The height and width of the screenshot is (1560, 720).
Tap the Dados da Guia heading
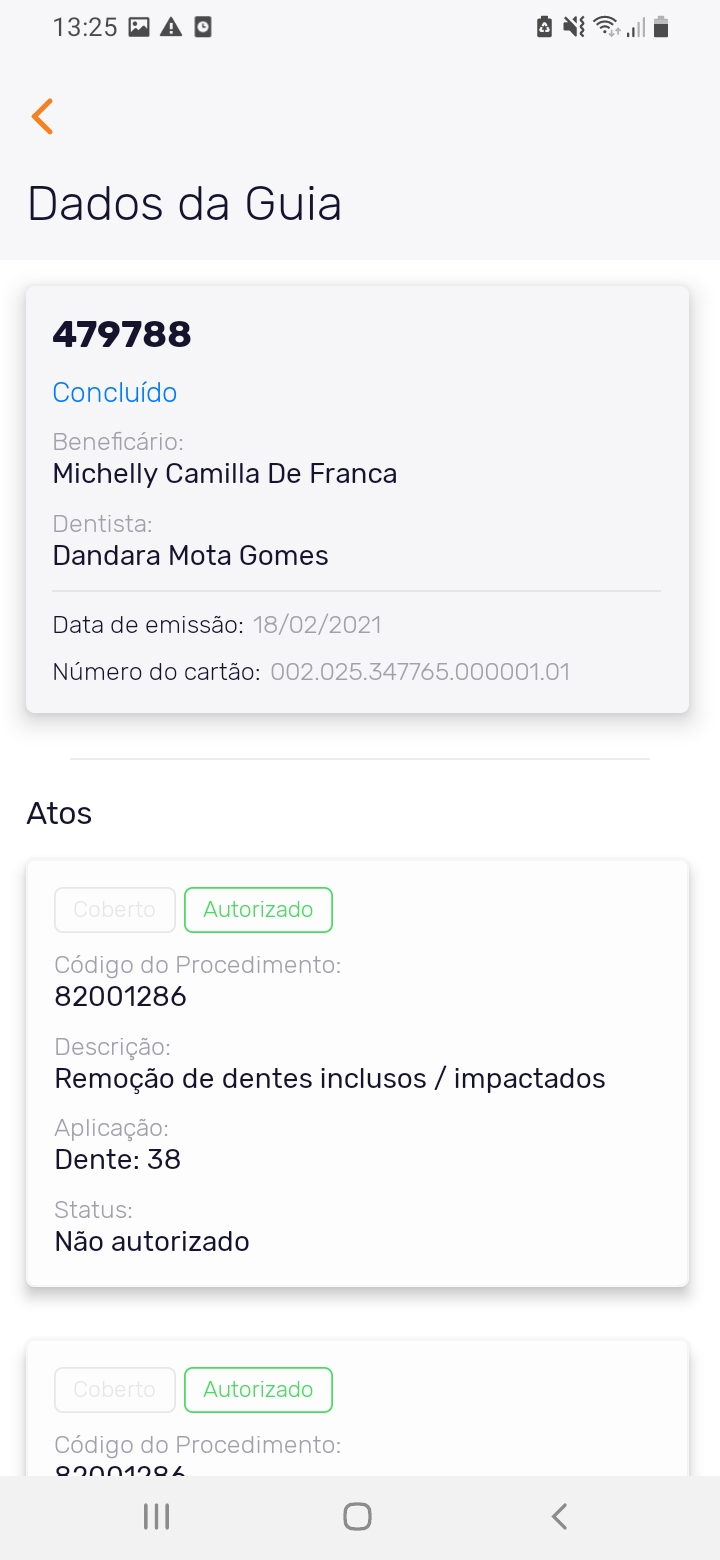[185, 204]
